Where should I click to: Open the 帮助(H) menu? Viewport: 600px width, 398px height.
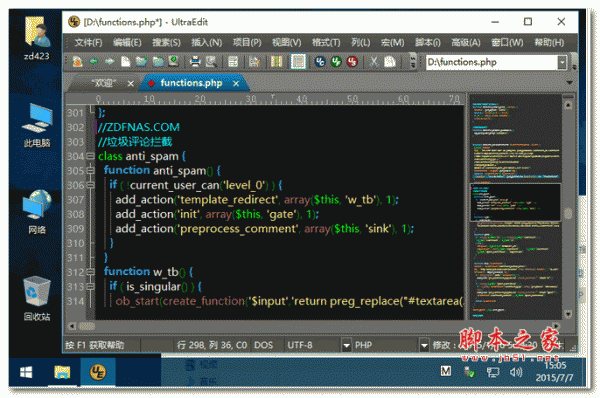click(x=549, y=42)
